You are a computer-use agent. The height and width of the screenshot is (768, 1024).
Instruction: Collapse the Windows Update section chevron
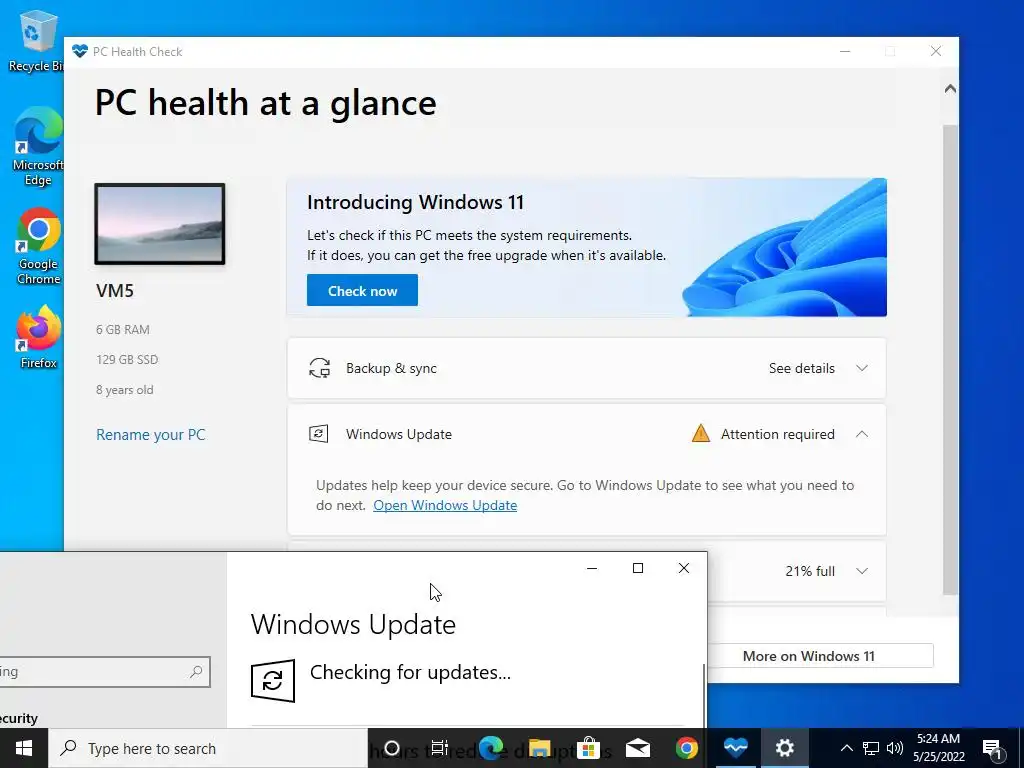(862, 434)
